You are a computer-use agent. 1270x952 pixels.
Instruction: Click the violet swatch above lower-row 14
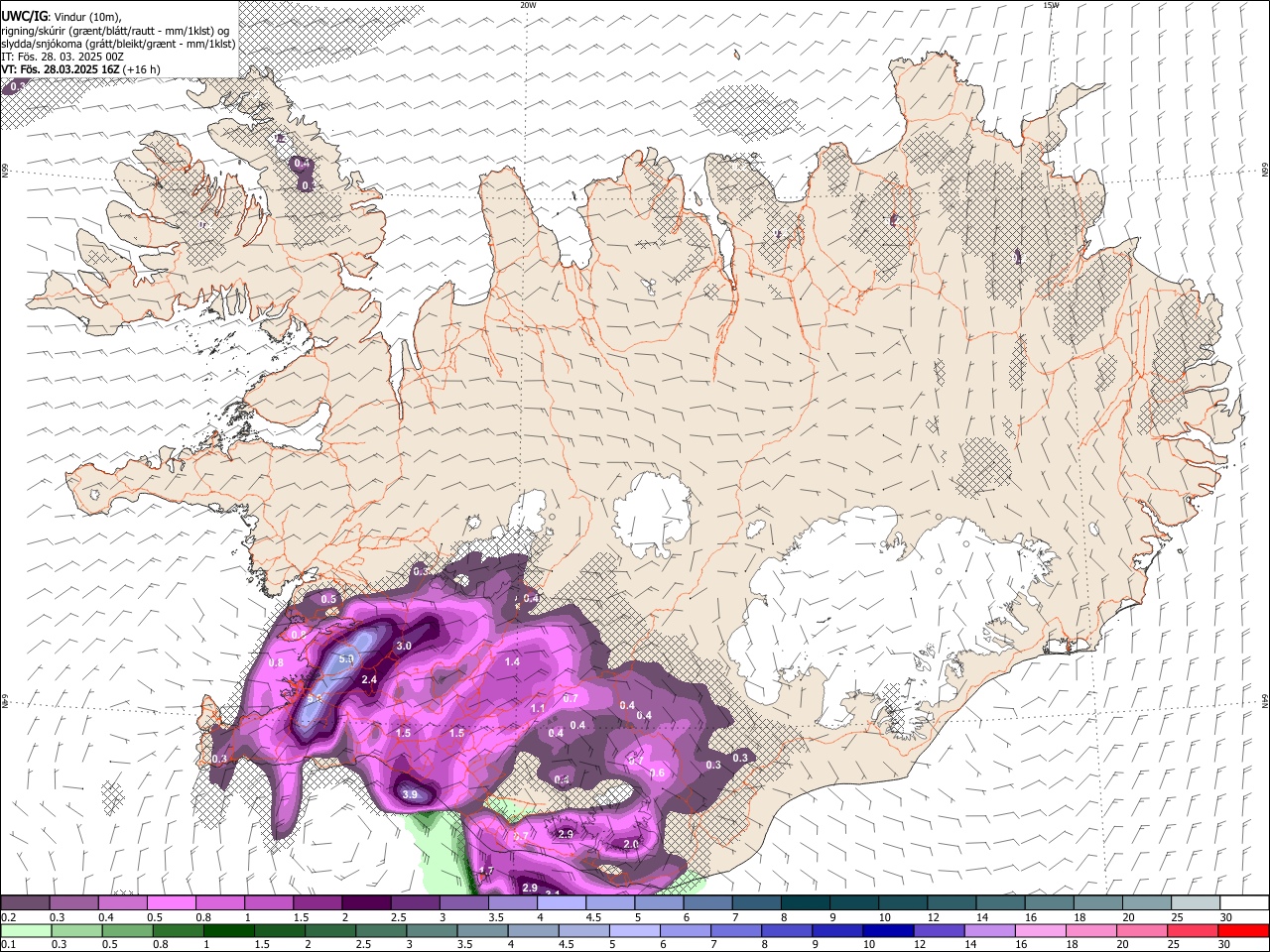[989, 931]
